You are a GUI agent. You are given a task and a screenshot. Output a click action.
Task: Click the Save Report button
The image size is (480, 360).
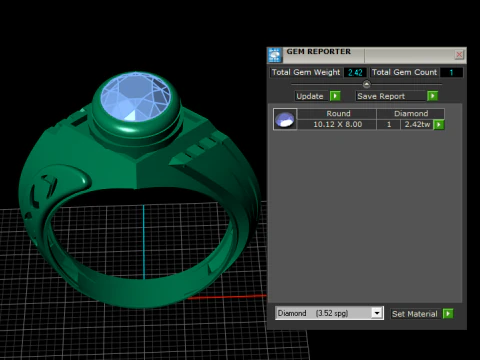(391, 96)
